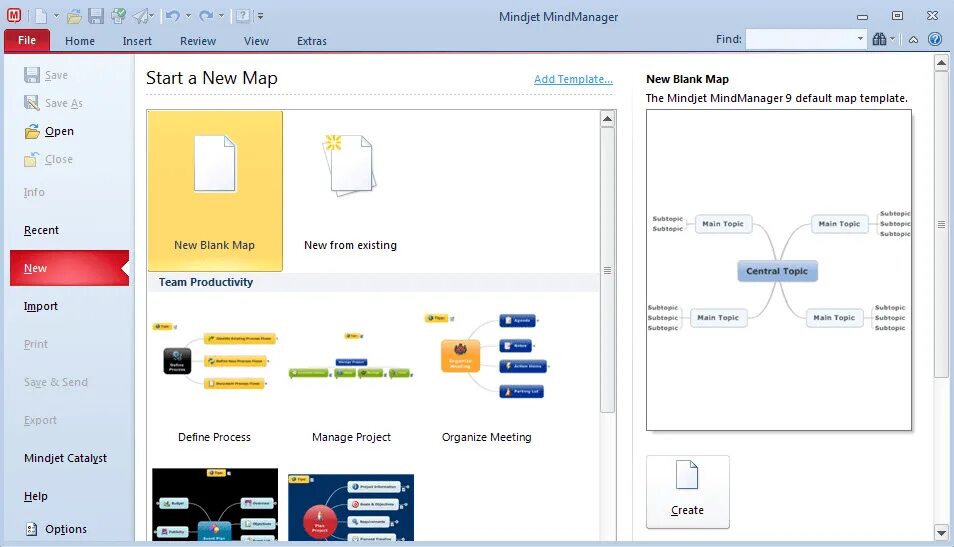The height and width of the screenshot is (547, 954).
Task: Click the Add Template link
Action: click(x=573, y=79)
